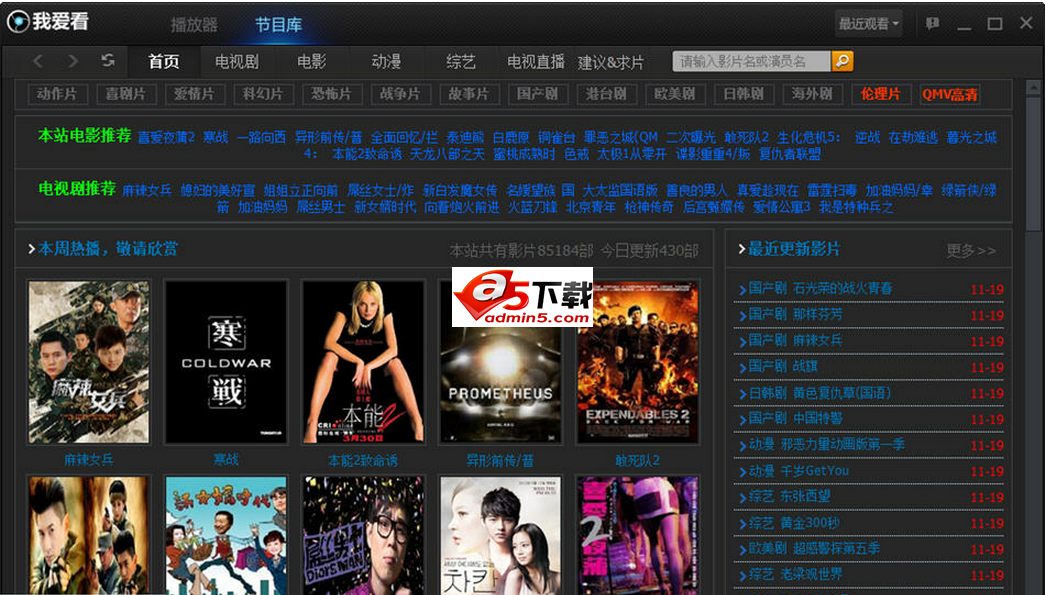Image resolution: width=1046 pixels, height=595 pixels.
Task: Open the 更多>> link for recent updates
Action: click(971, 251)
